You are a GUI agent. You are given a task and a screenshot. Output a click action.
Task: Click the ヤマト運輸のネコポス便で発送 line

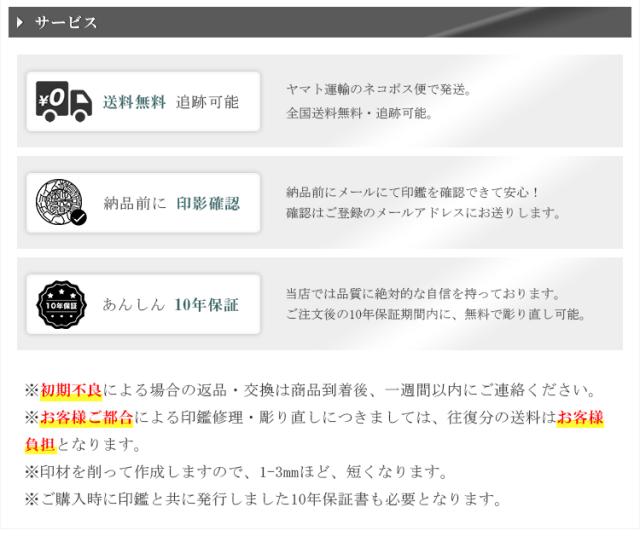click(x=379, y=89)
